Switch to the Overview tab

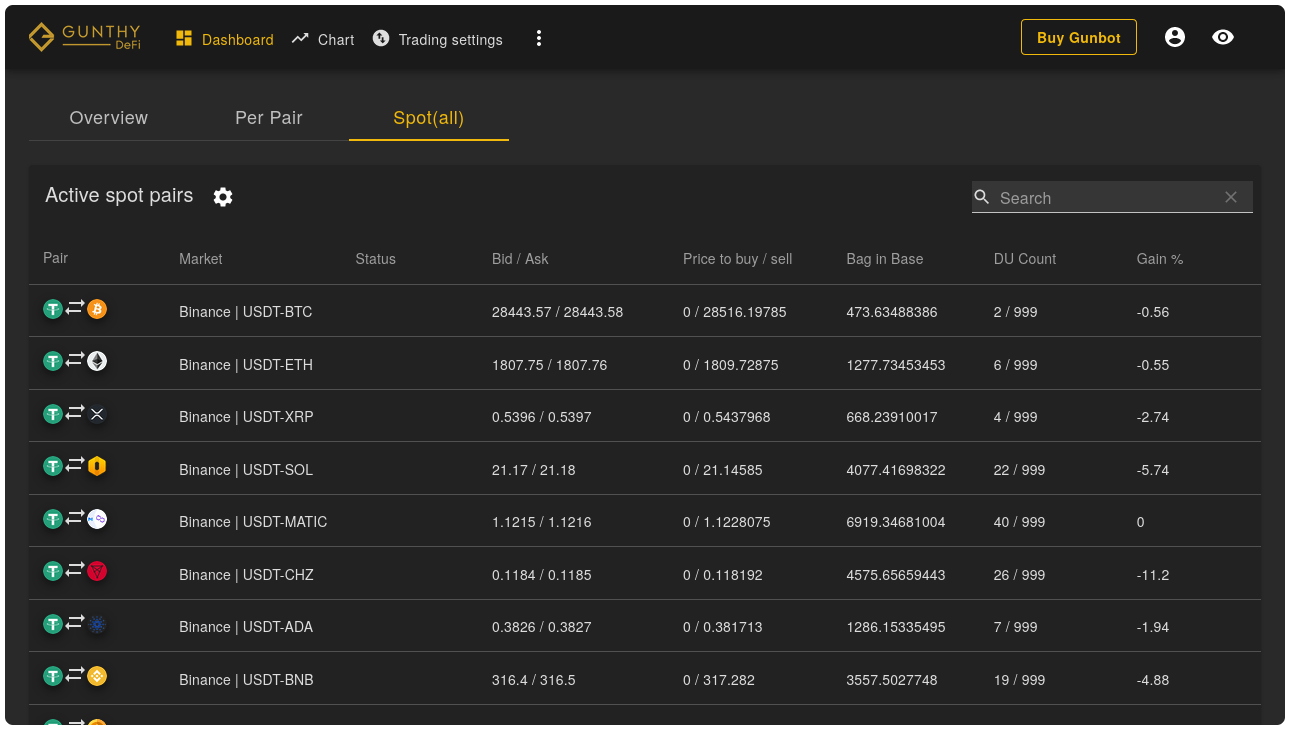109,118
